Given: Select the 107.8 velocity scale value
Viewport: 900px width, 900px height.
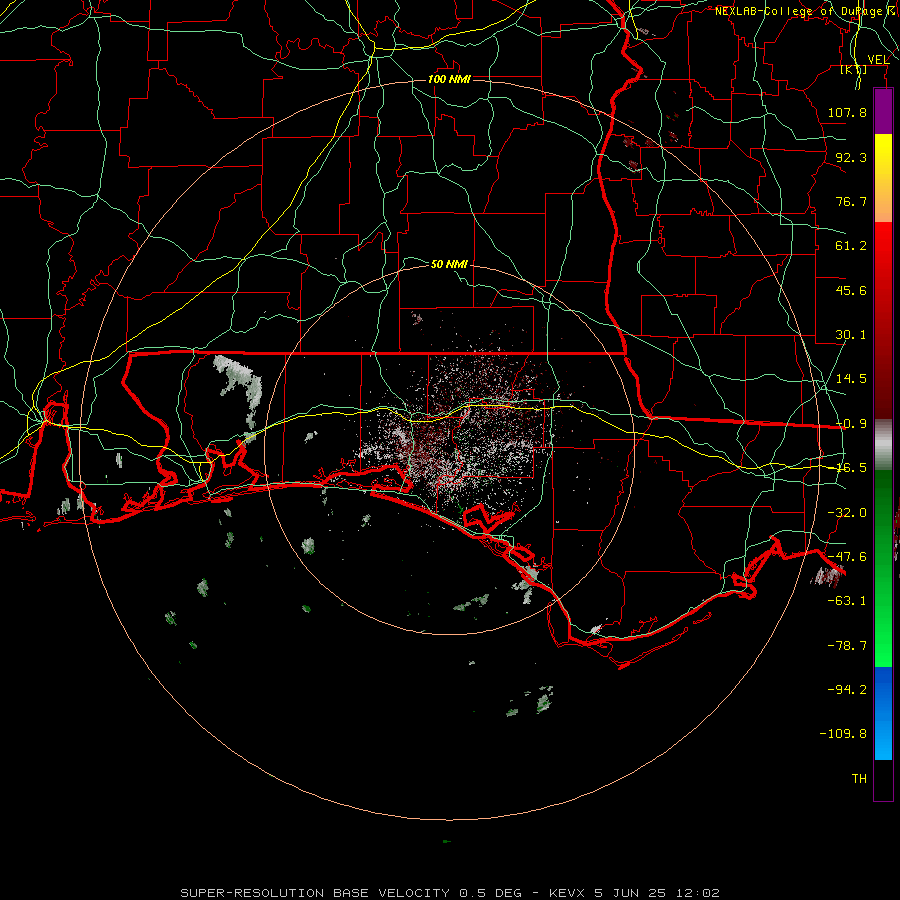Looking at the screenshot, I should pos(847,112).
